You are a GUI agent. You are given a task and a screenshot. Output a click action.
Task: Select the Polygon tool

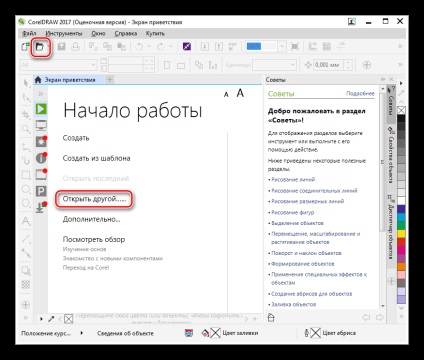[x=26, y=203]
